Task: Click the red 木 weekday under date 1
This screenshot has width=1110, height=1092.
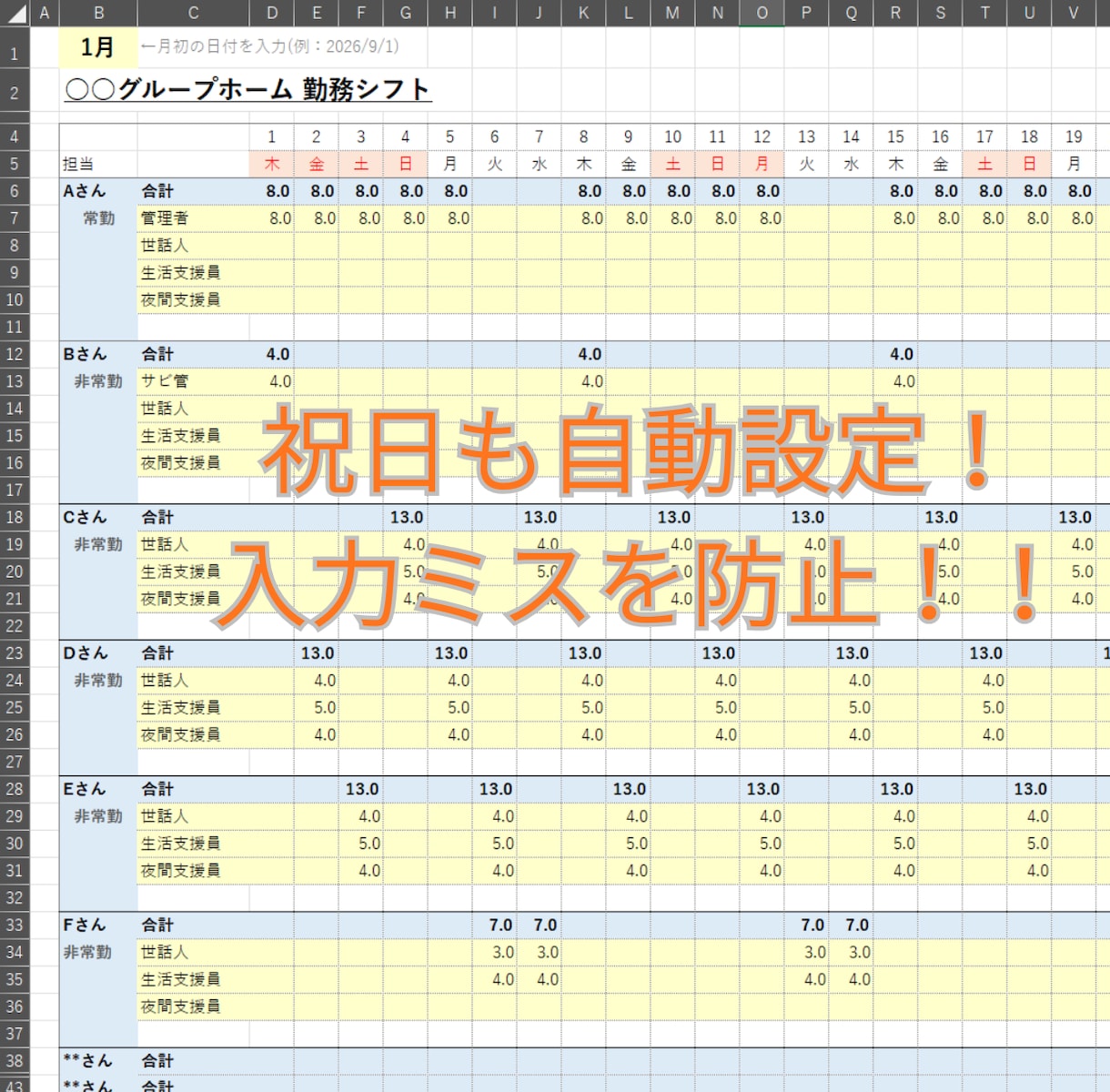Action: point(271,164)
